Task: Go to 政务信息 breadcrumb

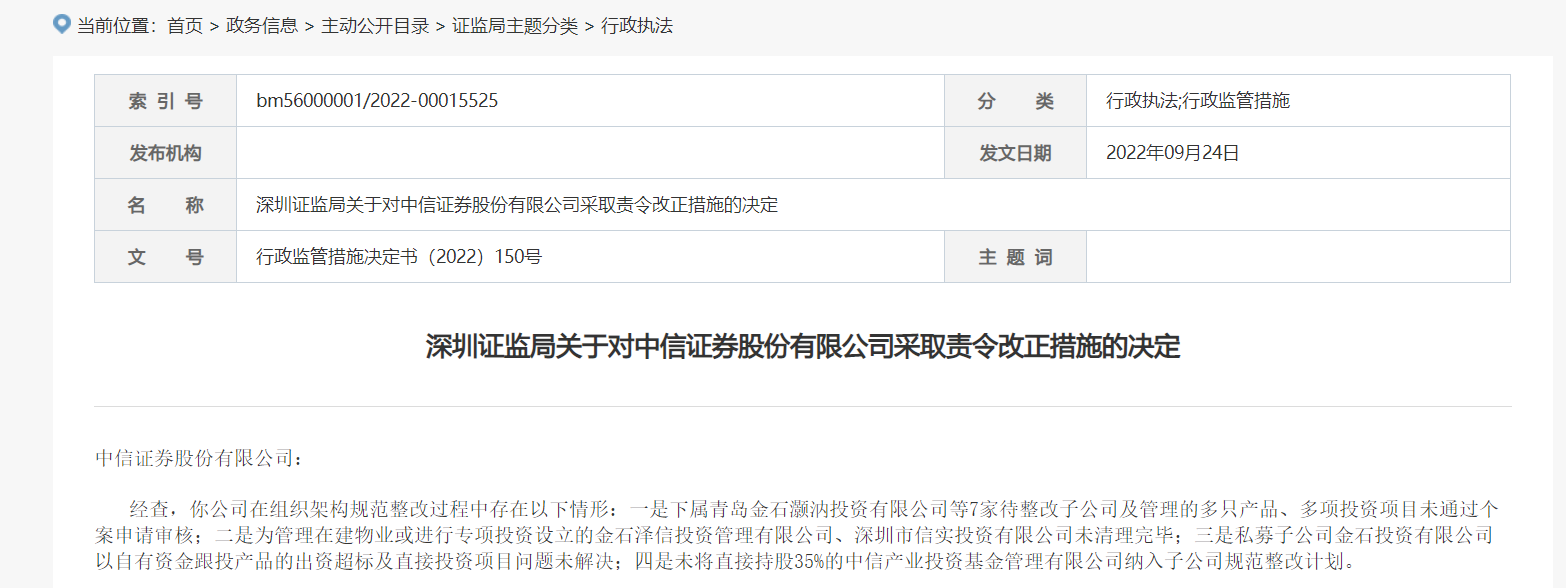Action: 262,26
